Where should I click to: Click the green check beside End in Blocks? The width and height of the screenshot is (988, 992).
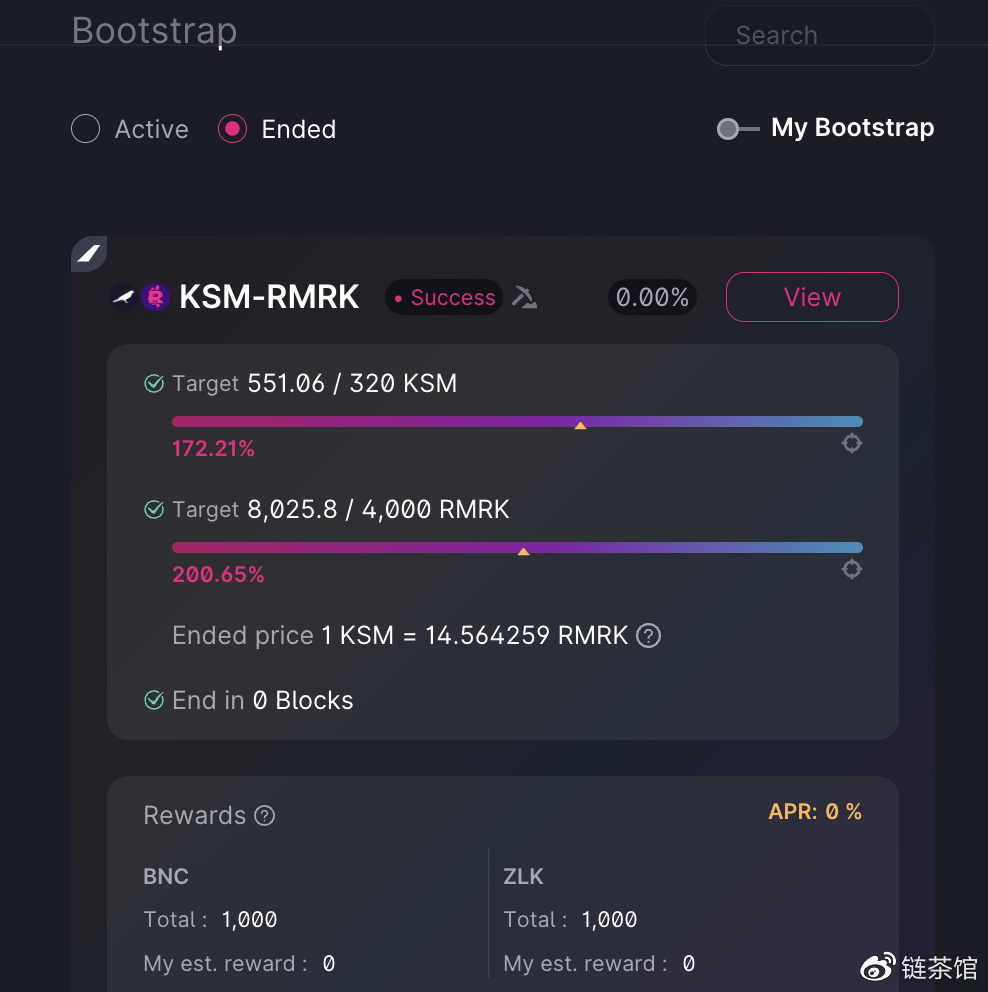click(x=154, y=700)
